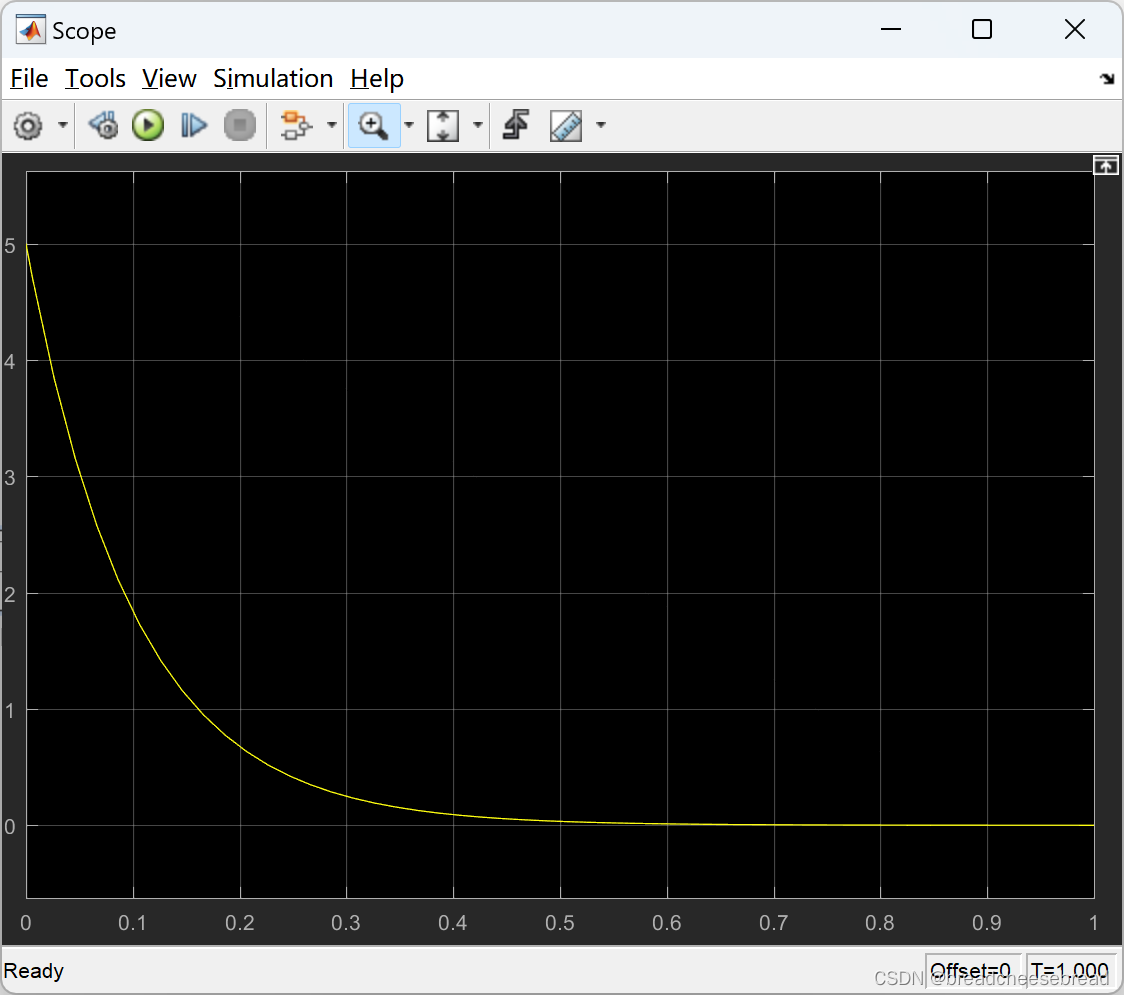This screenshot has width=1124, height=995.
Task: Open the View menu
Action: [169, 78]
